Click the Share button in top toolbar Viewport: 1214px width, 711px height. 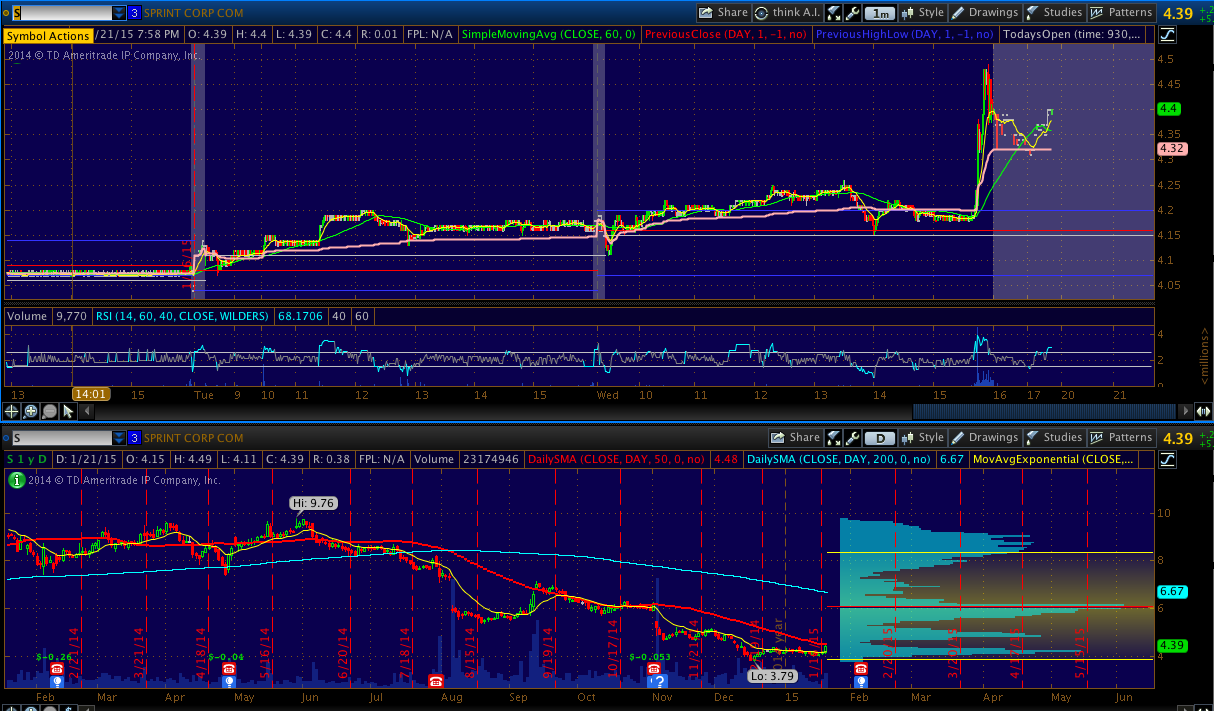point(723,13)
